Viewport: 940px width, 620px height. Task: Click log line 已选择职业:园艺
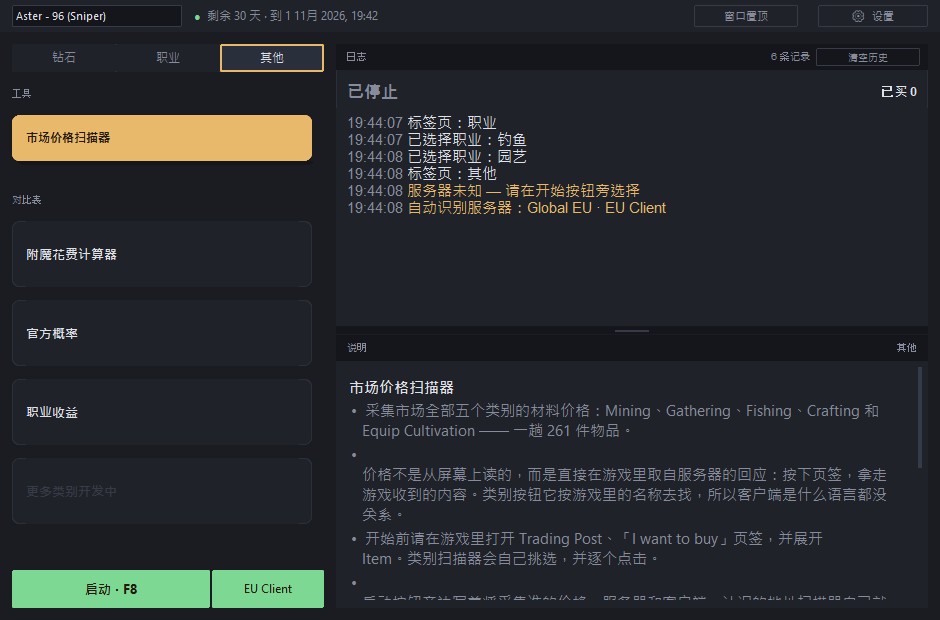tap(436, 156)
